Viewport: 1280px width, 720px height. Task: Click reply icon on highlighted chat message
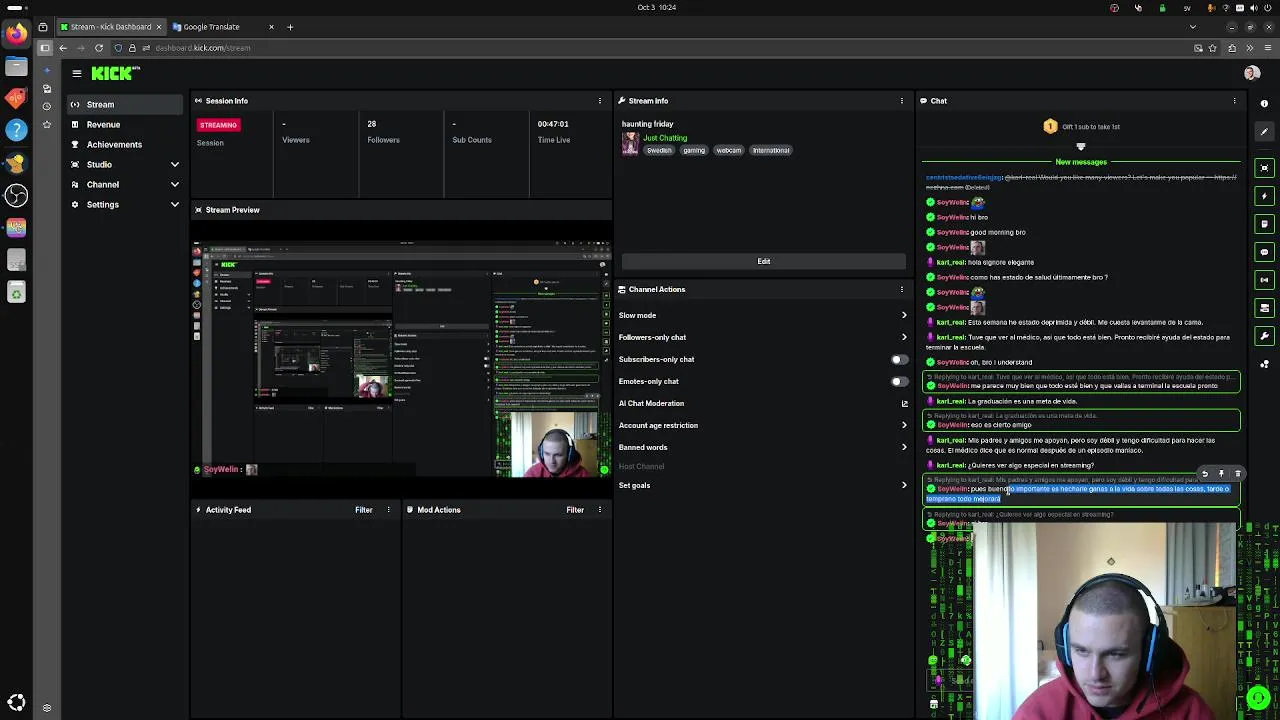pos(1205,474)
